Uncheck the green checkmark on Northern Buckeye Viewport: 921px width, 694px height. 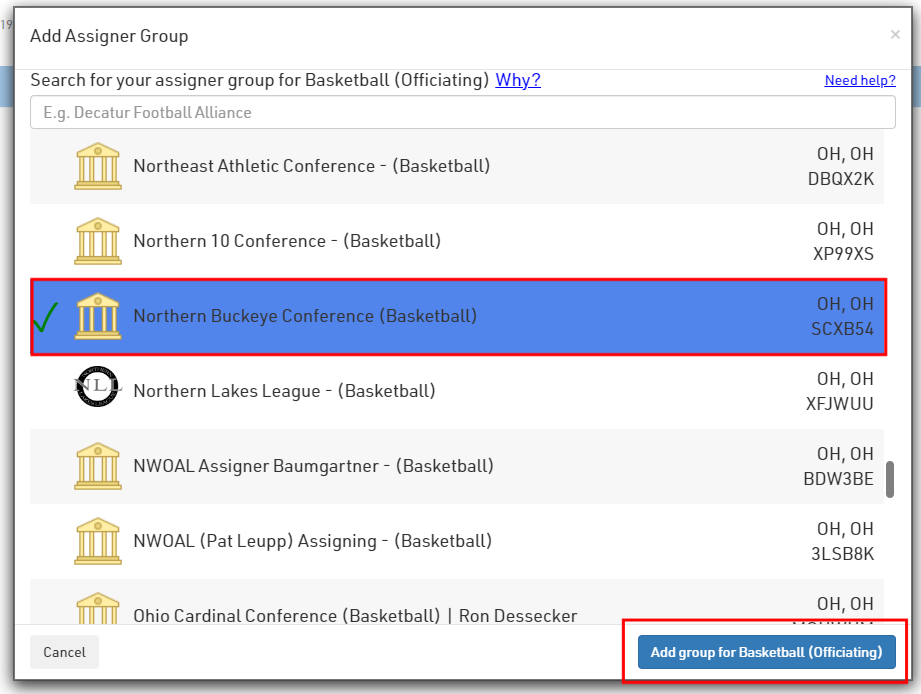[x=45, y=317]
